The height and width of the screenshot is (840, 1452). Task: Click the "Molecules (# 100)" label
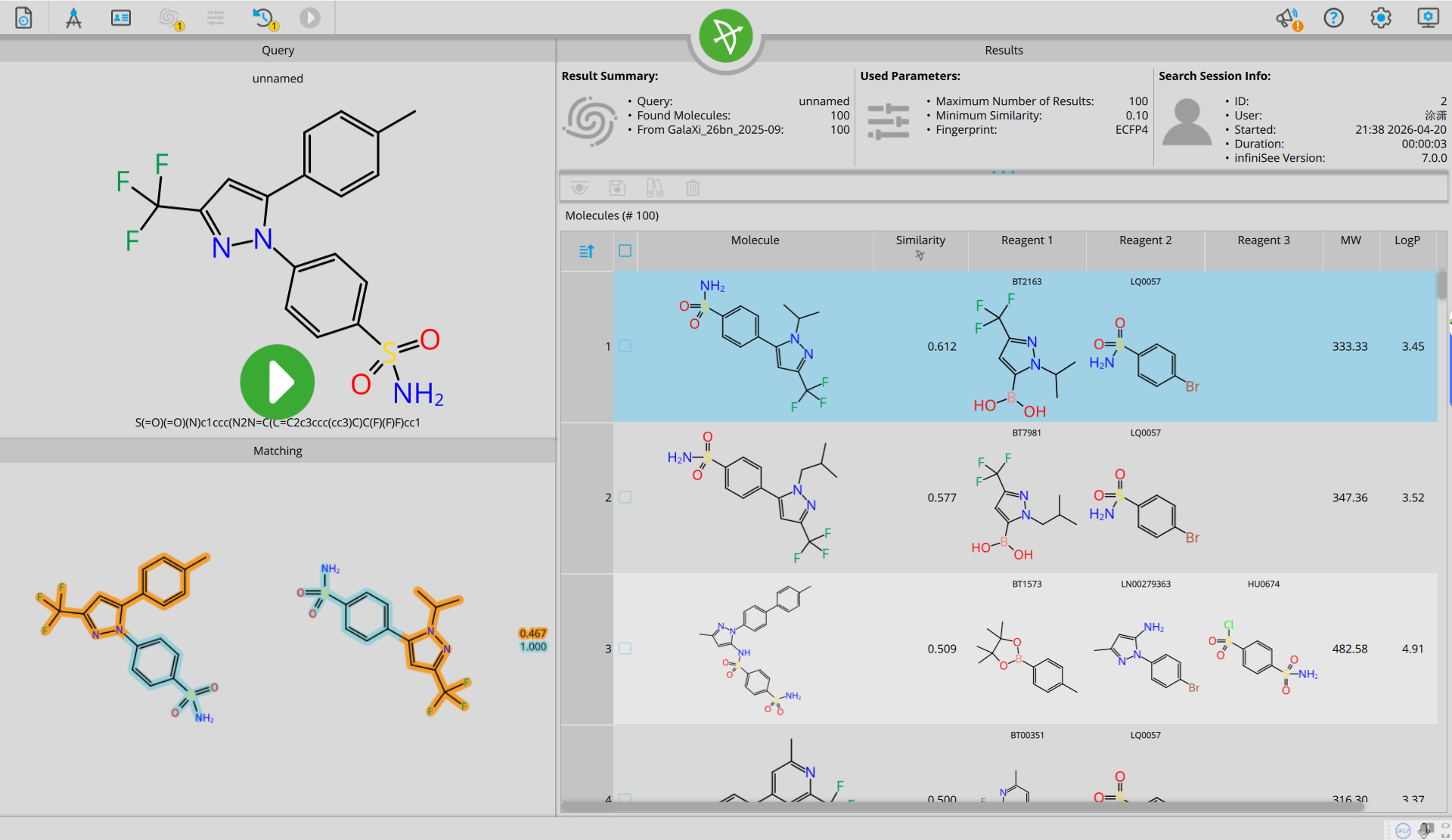coord(612,215)
